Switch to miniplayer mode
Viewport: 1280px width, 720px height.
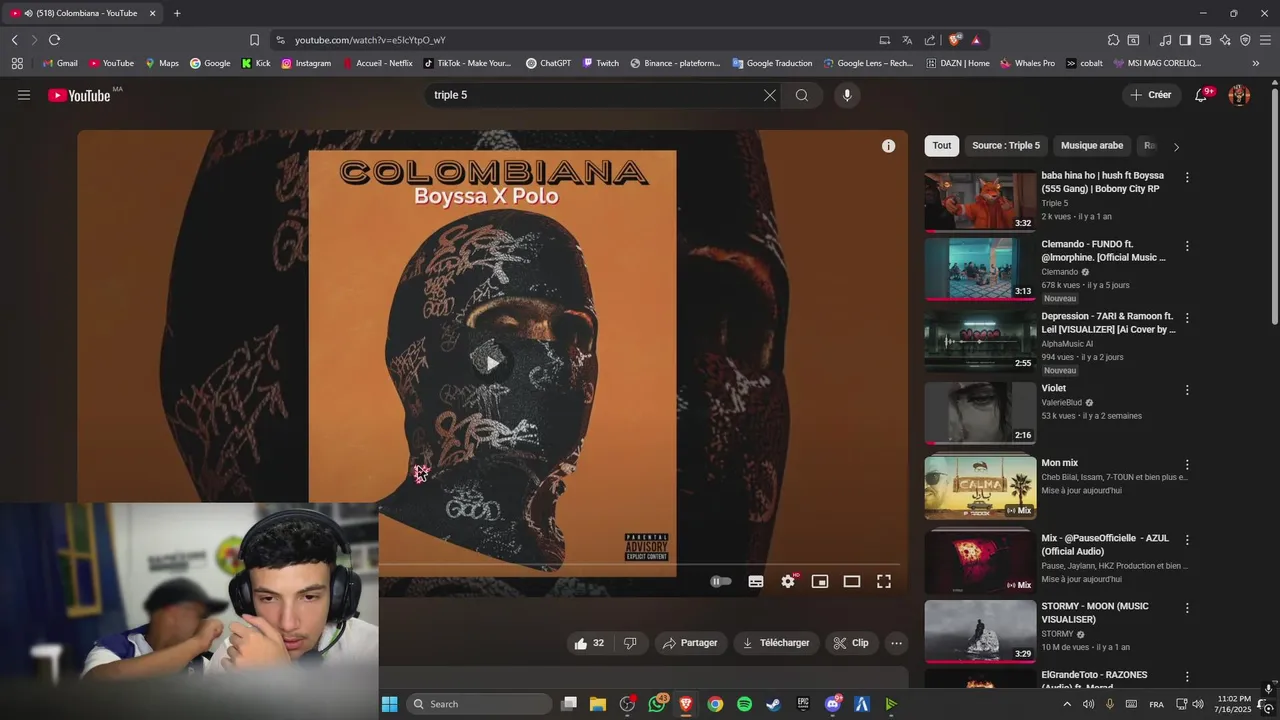820,581
